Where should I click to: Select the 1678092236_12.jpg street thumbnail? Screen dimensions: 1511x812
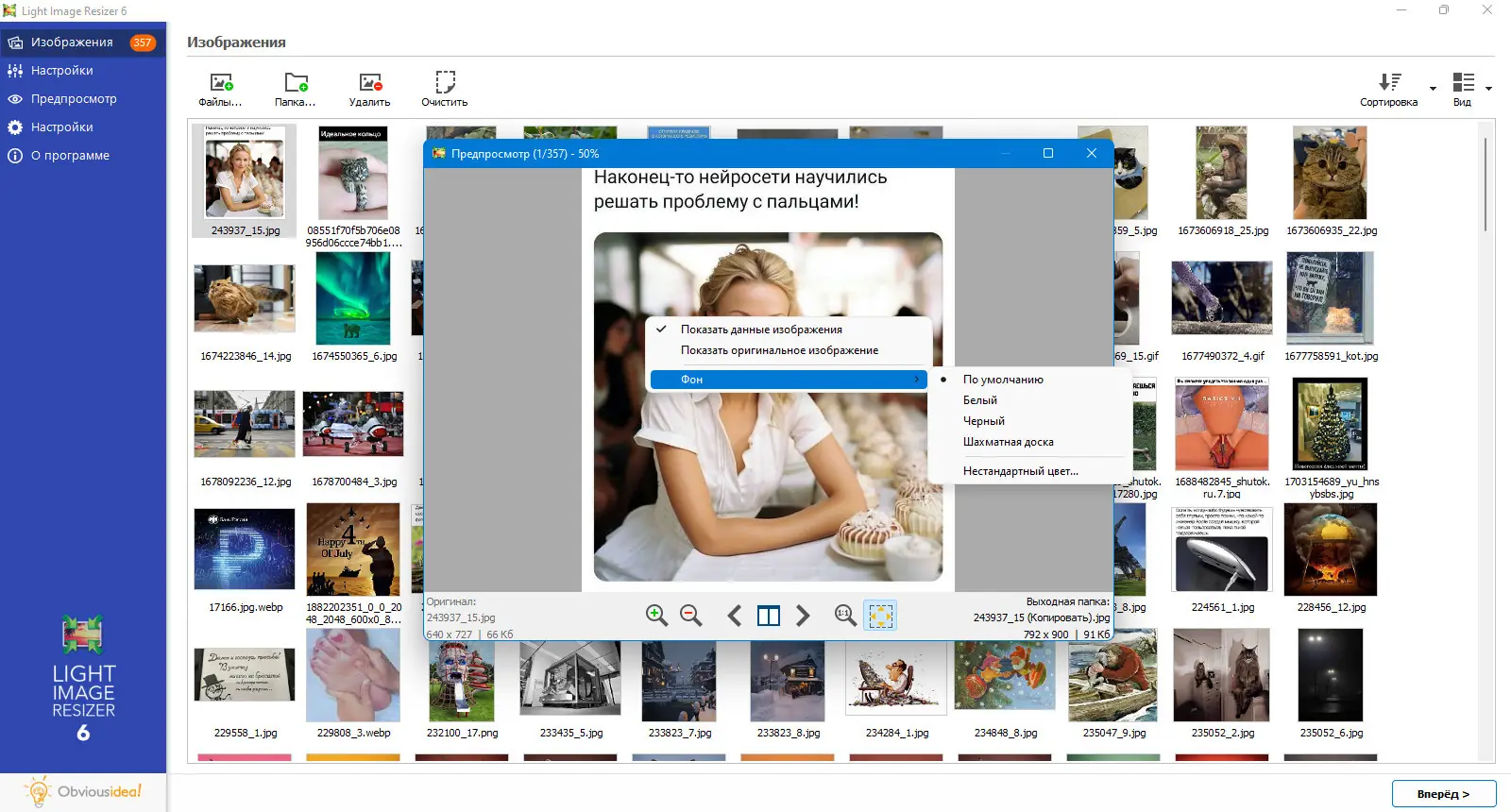pyautogui.click(x=245, y=424)
